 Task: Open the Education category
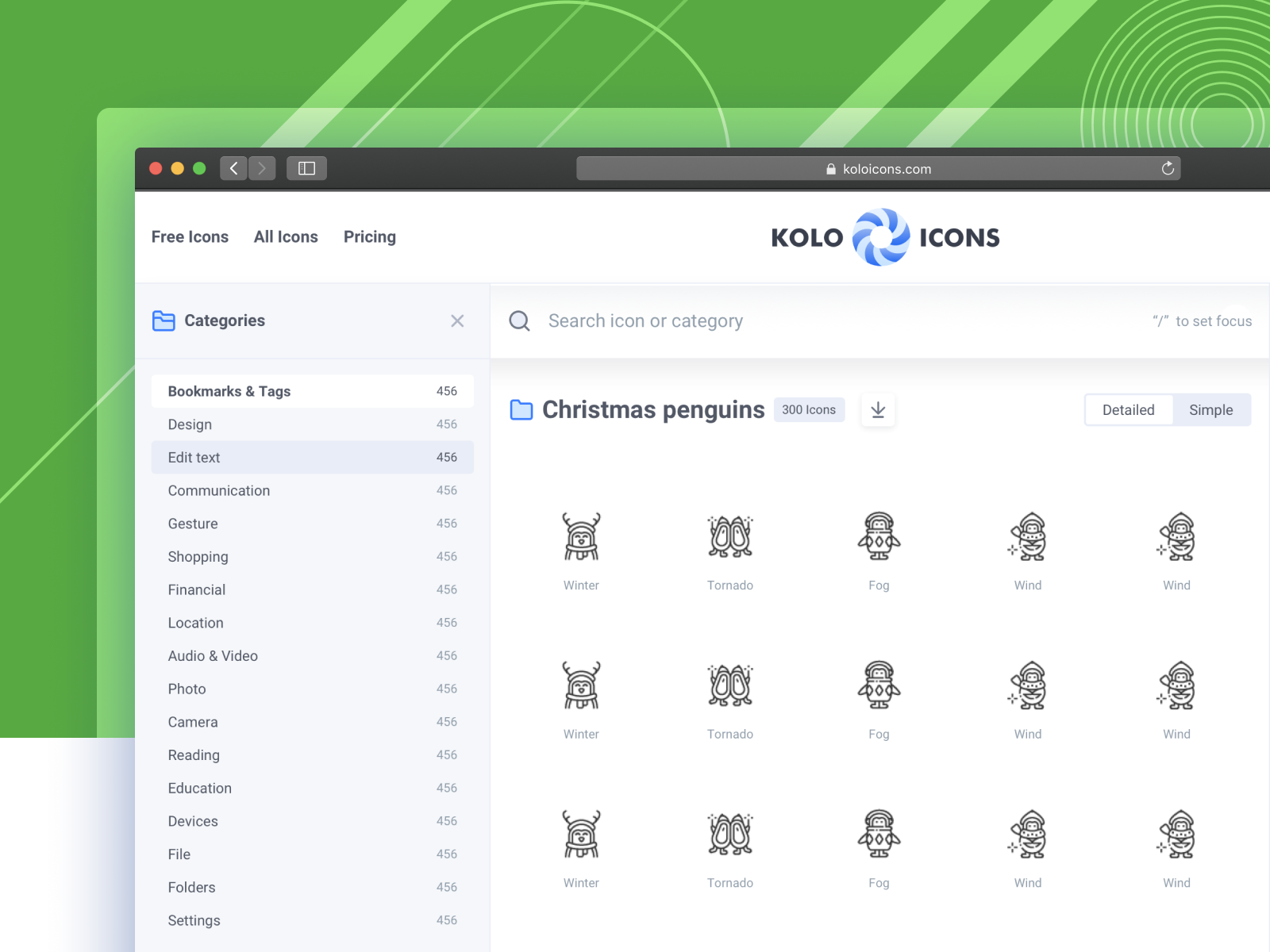point(313,788)
